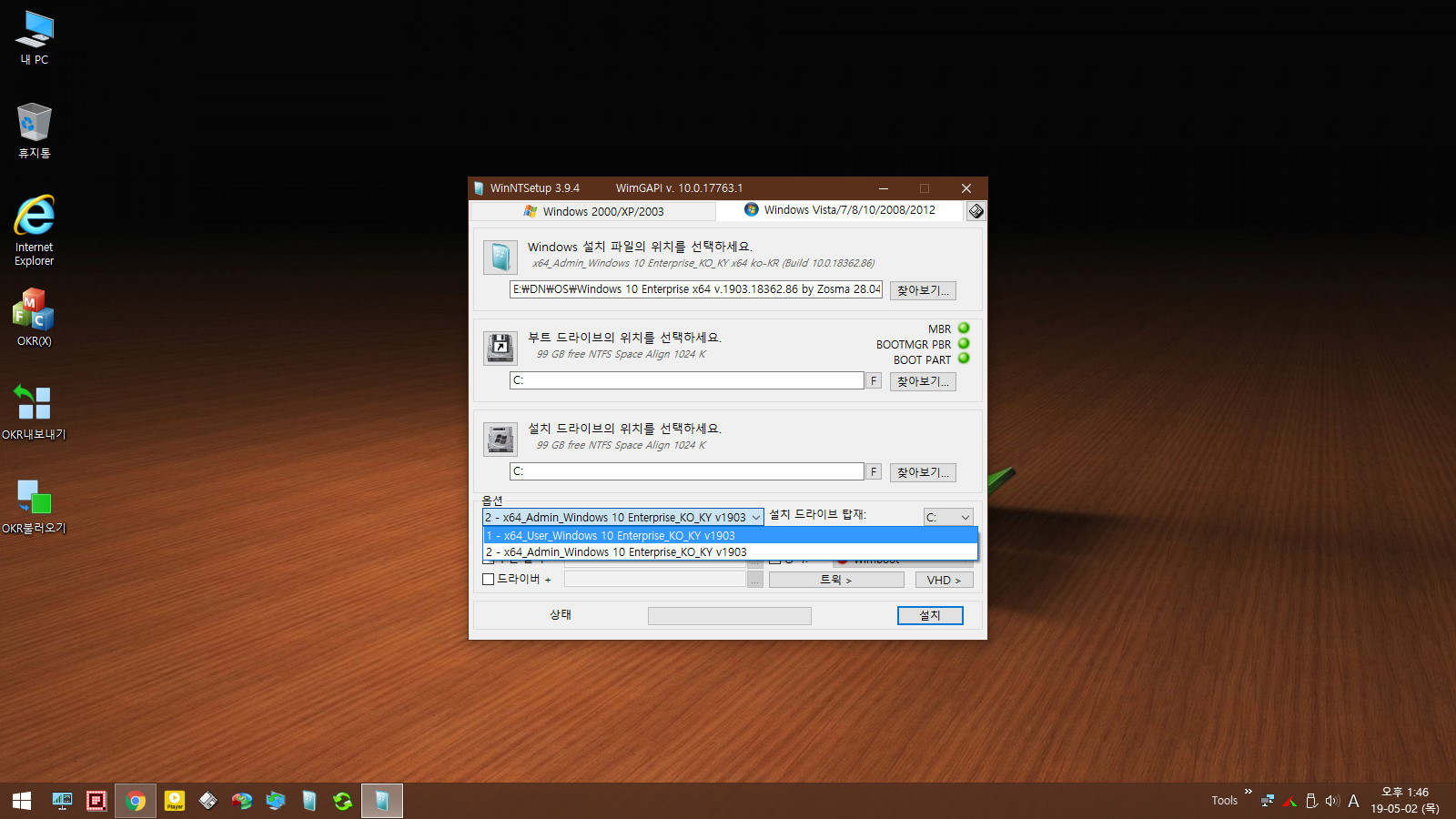
Task: Click the Tools toolbar label in the taskbar
Action: pos(1224,801)
